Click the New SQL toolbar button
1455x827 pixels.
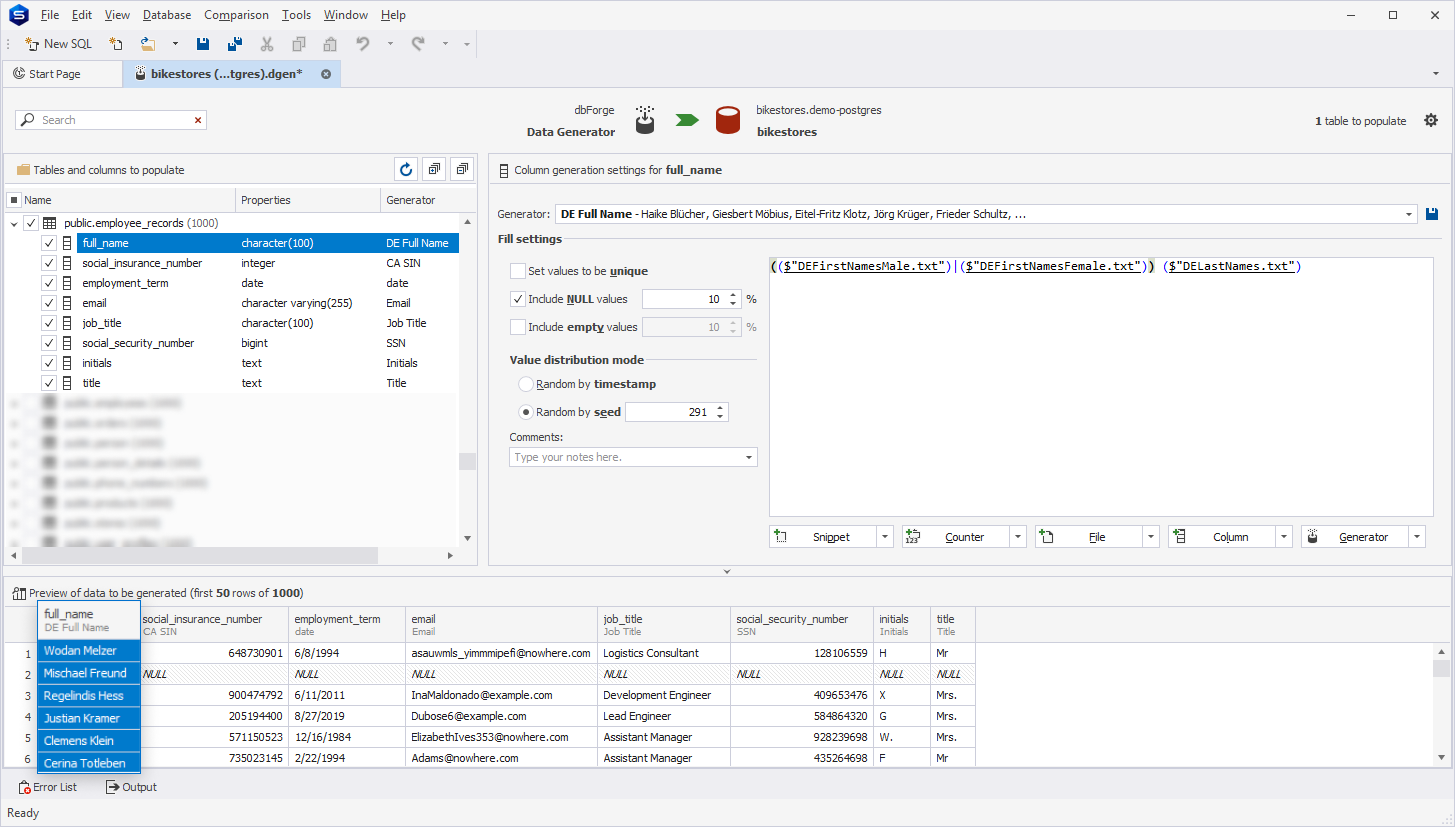[59, 44]
